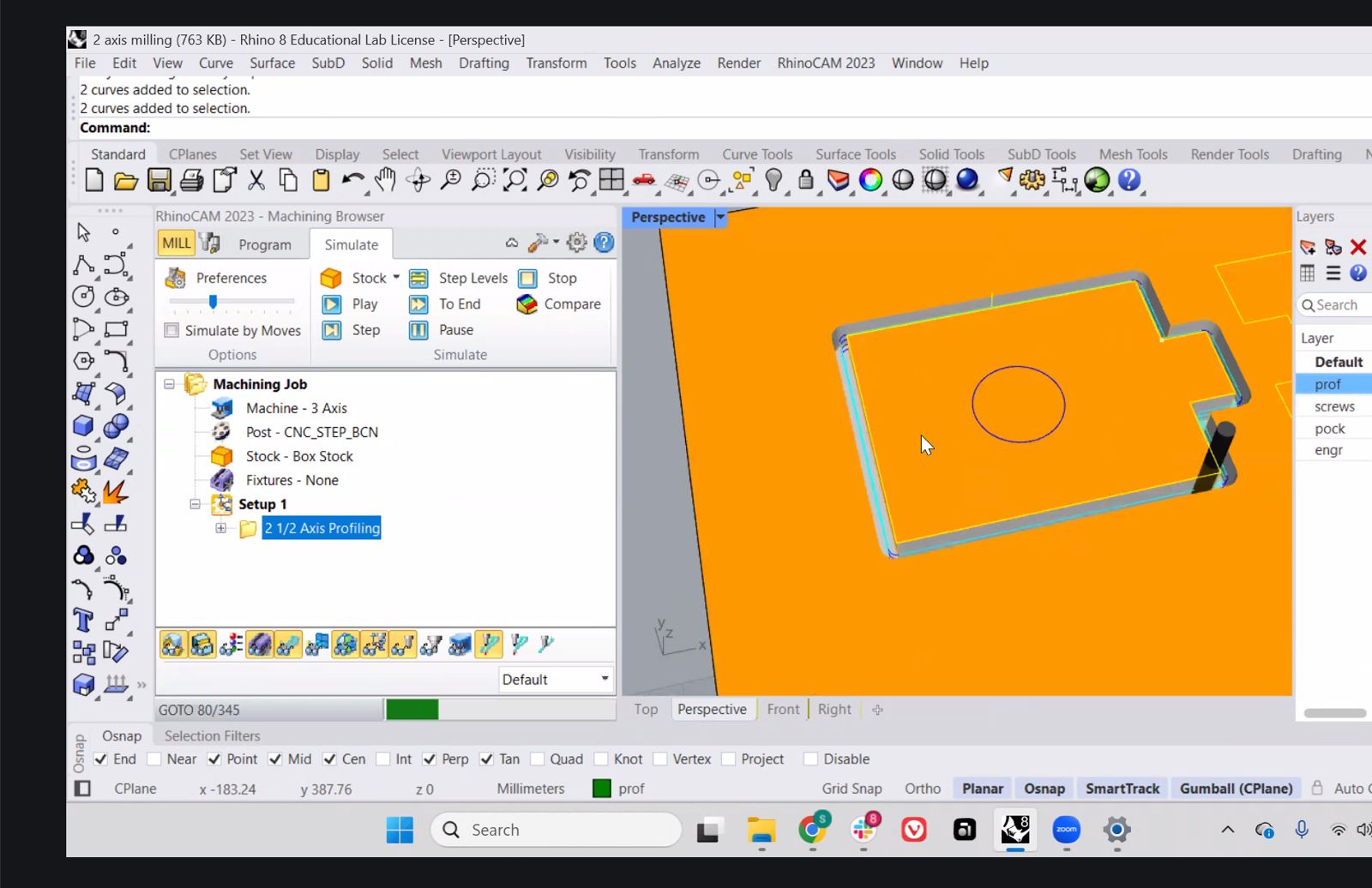Image resolution: width=1372 pixels, height=888 pixels.
Task: Enable the Simulate by Moves checkbox
Action: (x=171, y=331)
